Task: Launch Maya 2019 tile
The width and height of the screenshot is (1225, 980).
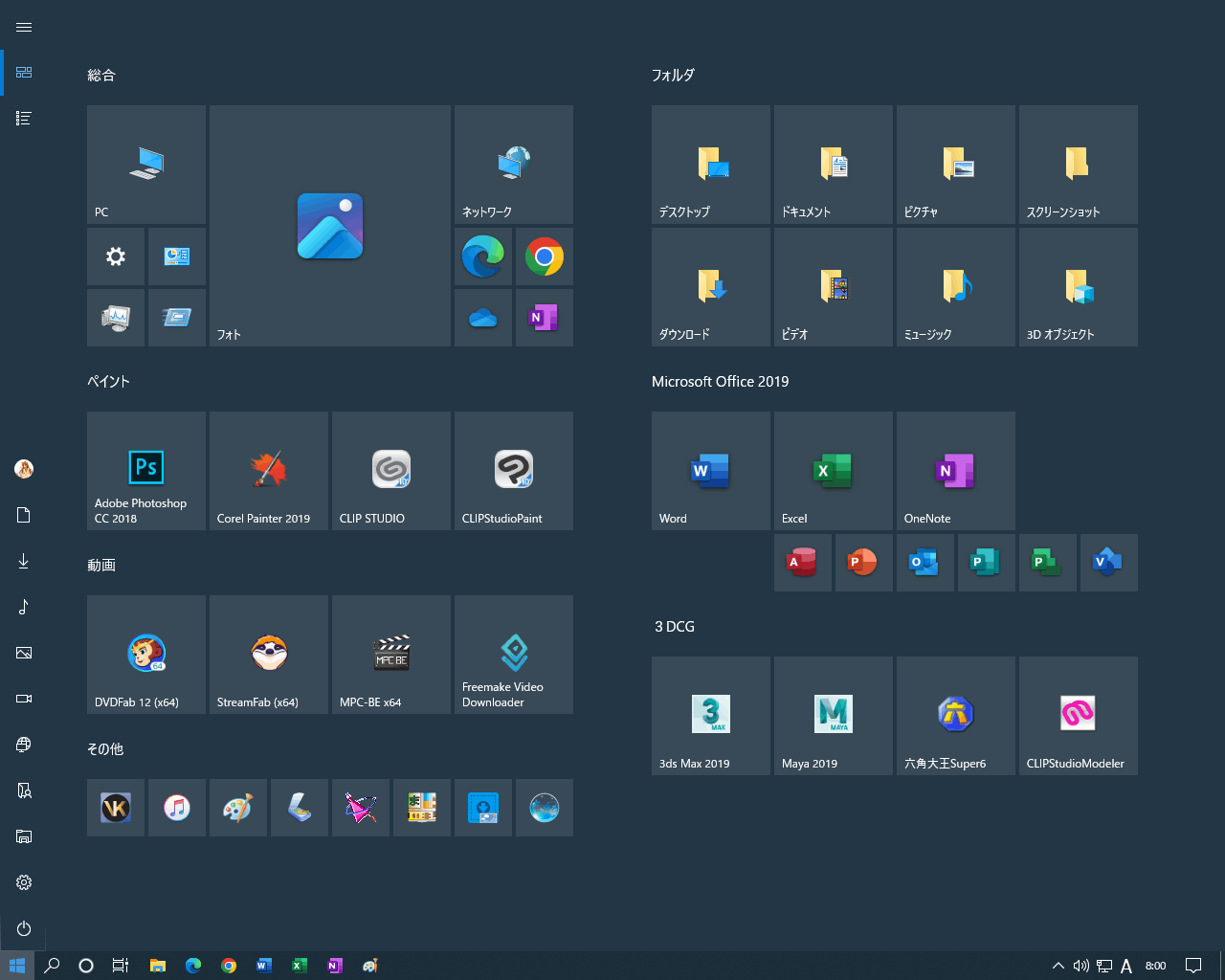Action: click(834, 716)
